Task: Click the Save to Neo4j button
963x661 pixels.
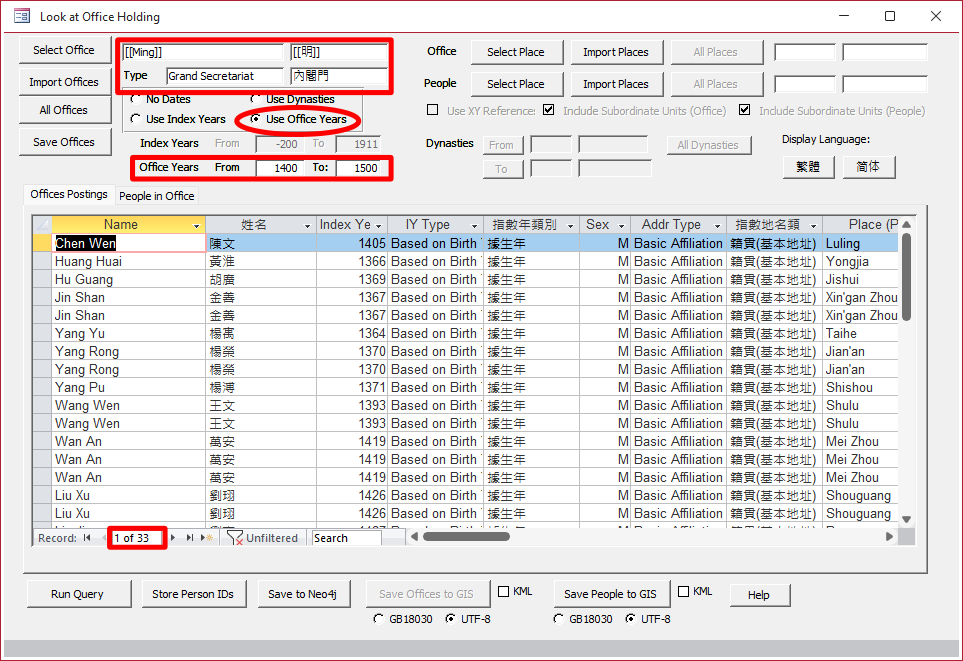Action: 302,594
